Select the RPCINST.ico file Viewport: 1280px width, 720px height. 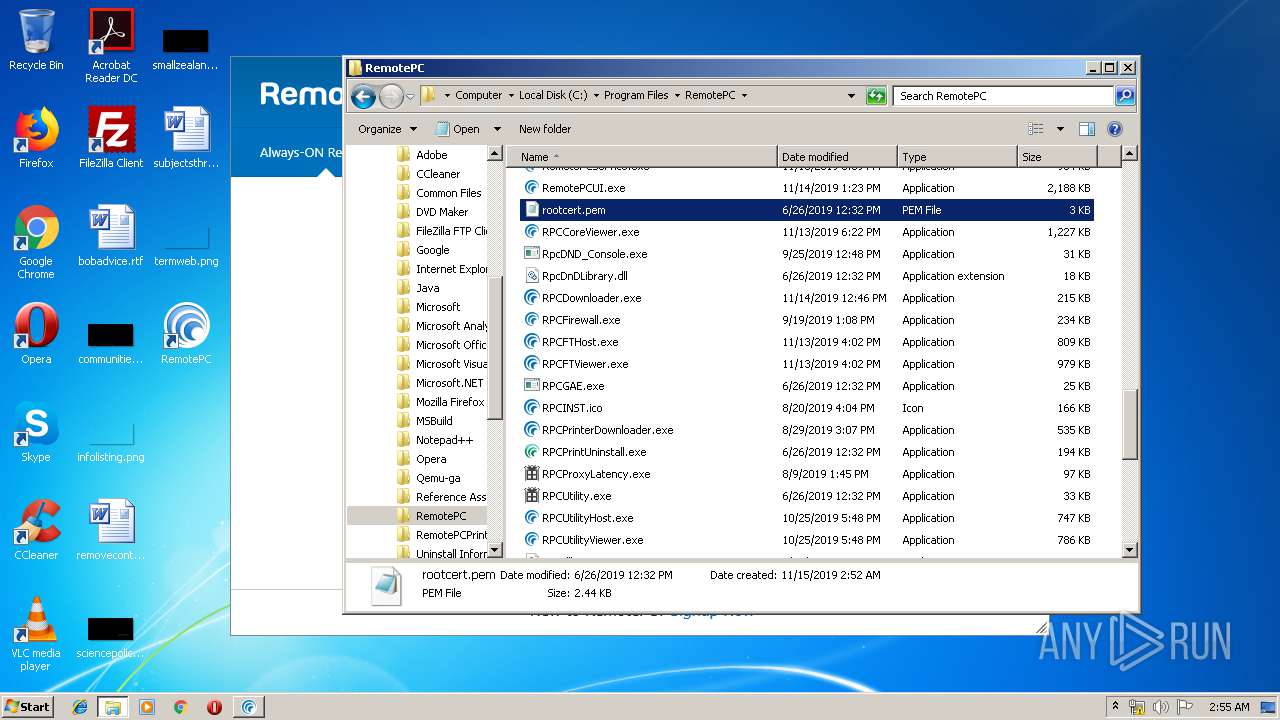572,408
